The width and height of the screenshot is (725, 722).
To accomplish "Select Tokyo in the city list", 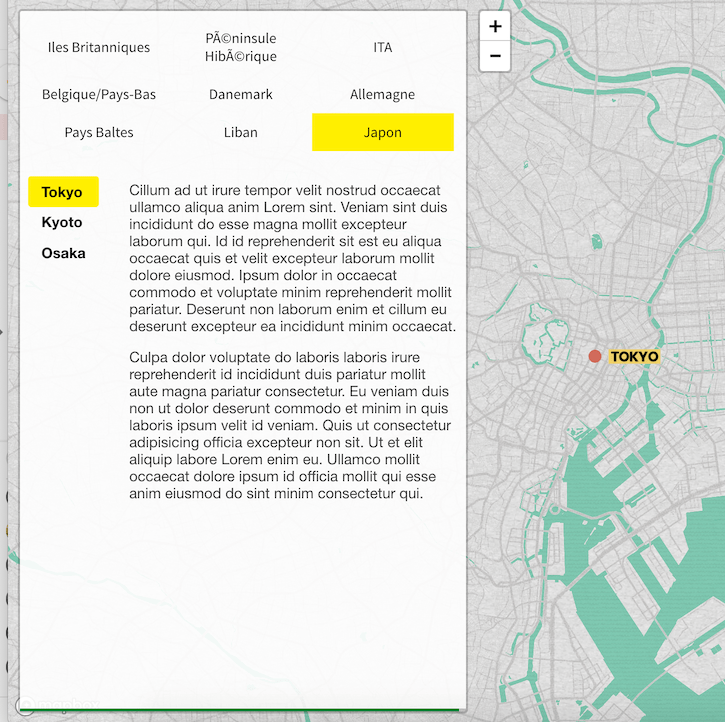I will [63, 192].
